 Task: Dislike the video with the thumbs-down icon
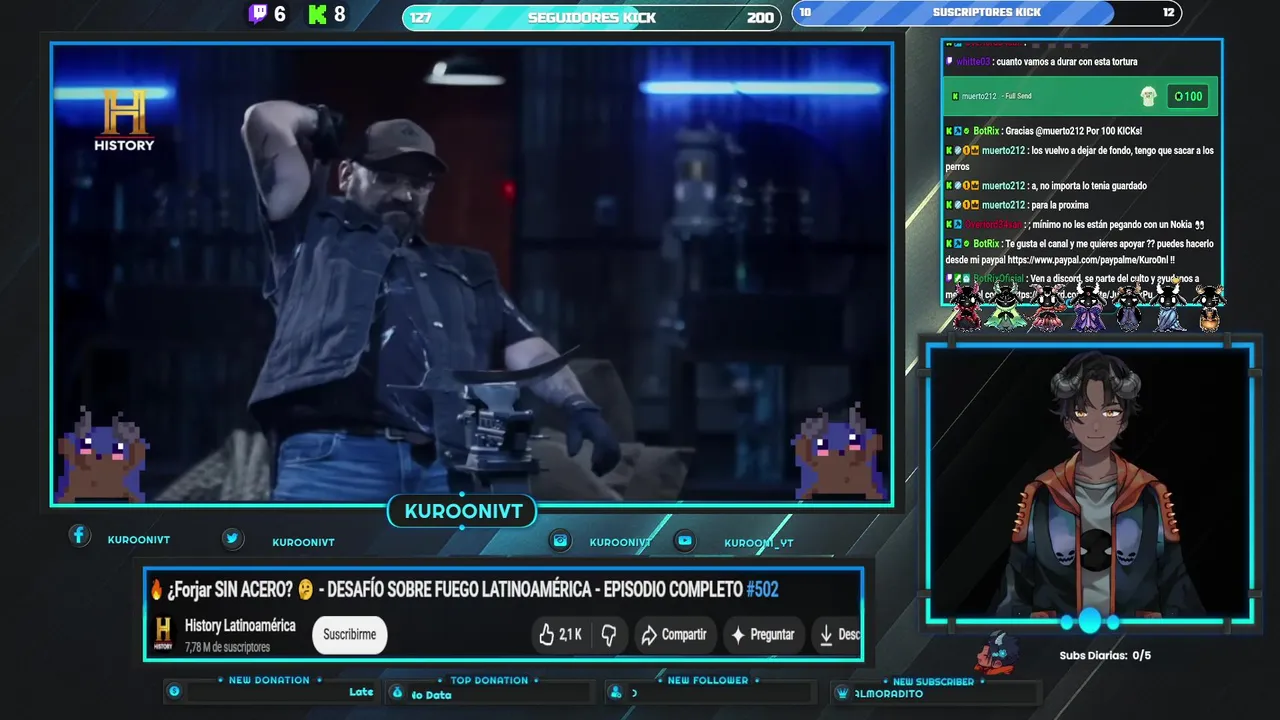(x=608, y=634)
